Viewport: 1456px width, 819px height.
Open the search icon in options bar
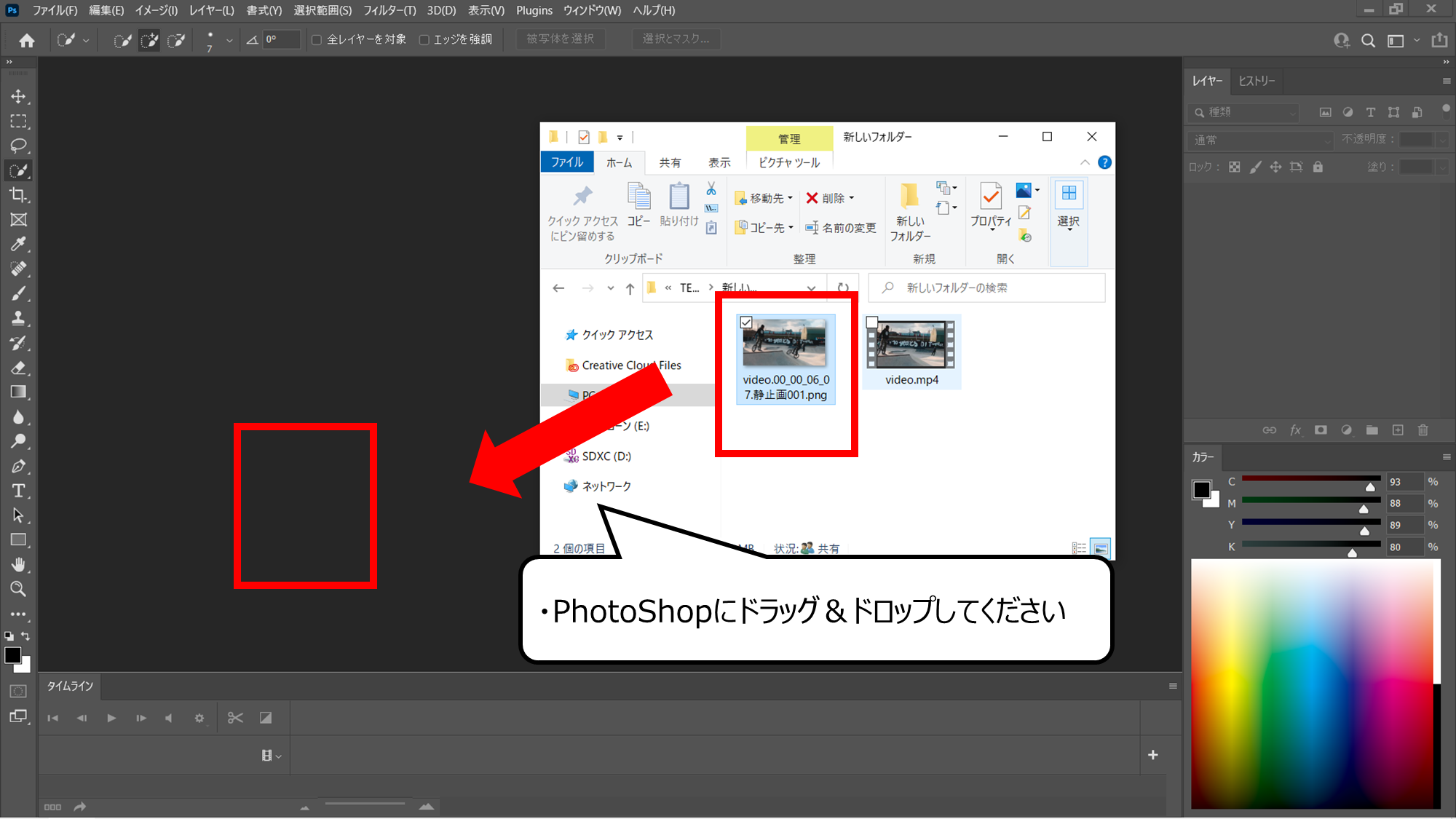tap(1369, 41)
